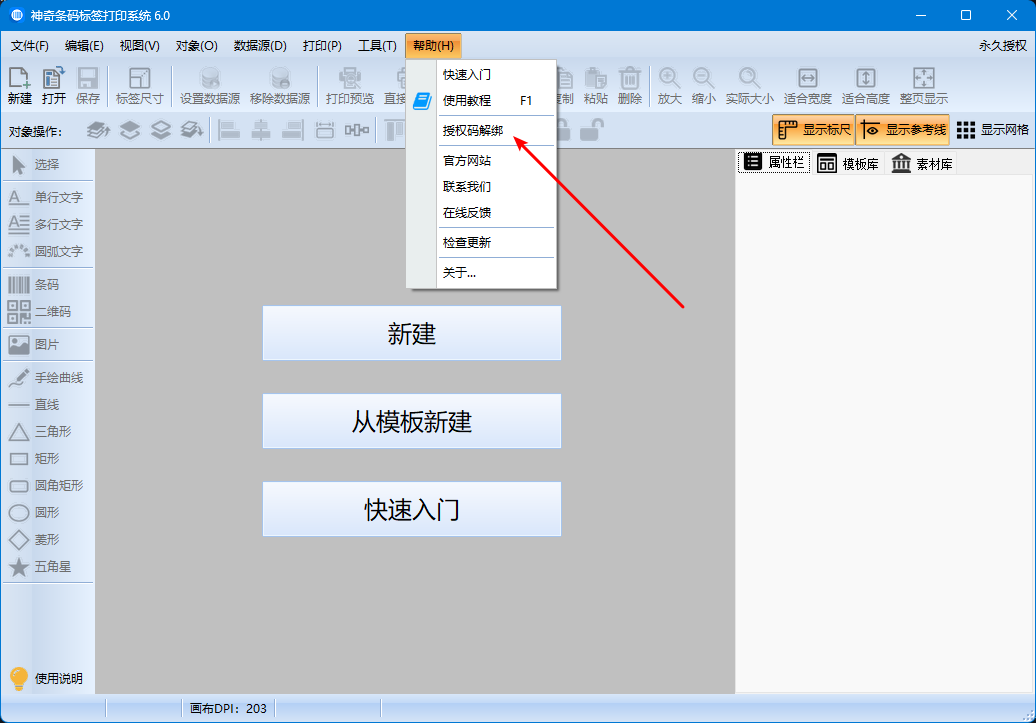Toggle 显示标尺 ruler display

coord(813,130)
